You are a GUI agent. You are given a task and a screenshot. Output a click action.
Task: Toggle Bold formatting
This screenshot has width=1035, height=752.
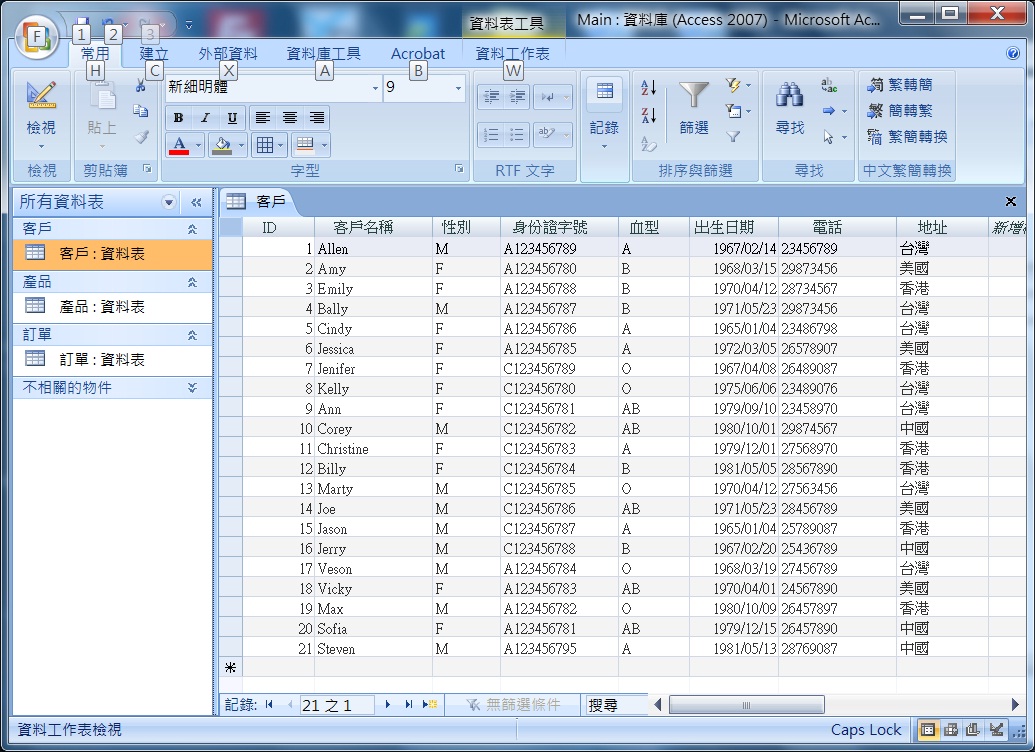[x=178, y=118]
